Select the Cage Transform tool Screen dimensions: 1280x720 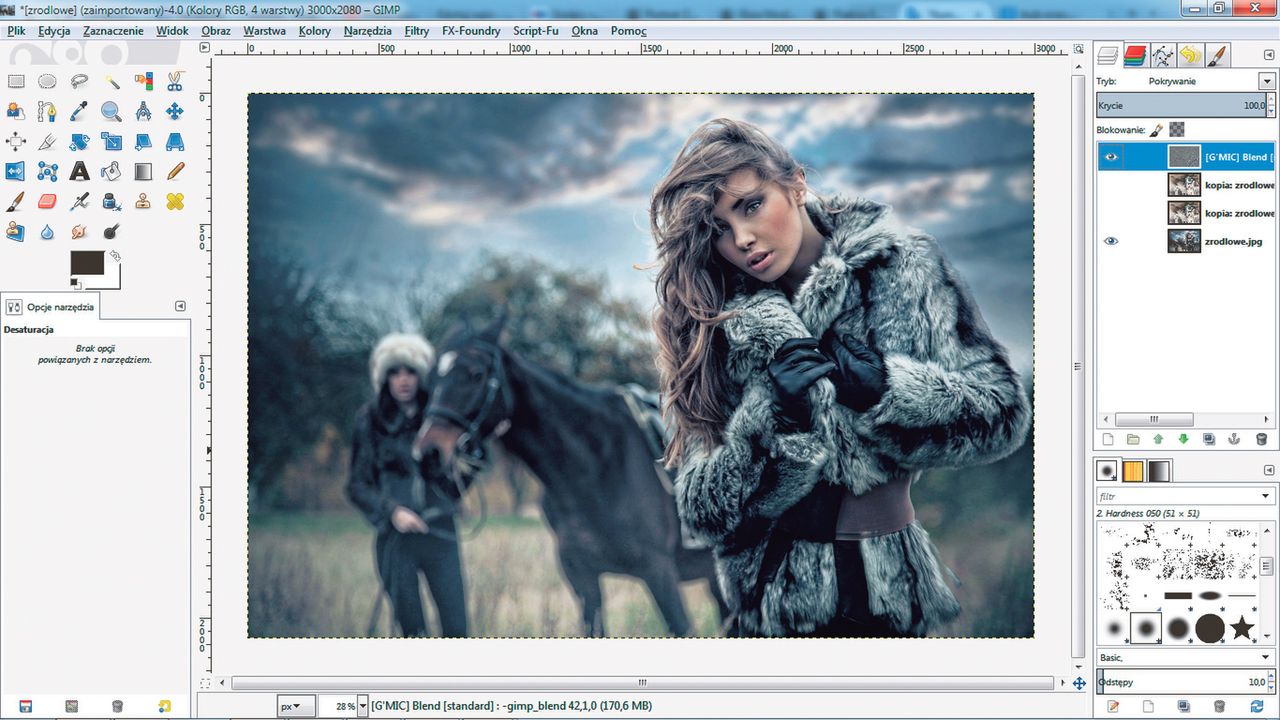click(47, 171)
